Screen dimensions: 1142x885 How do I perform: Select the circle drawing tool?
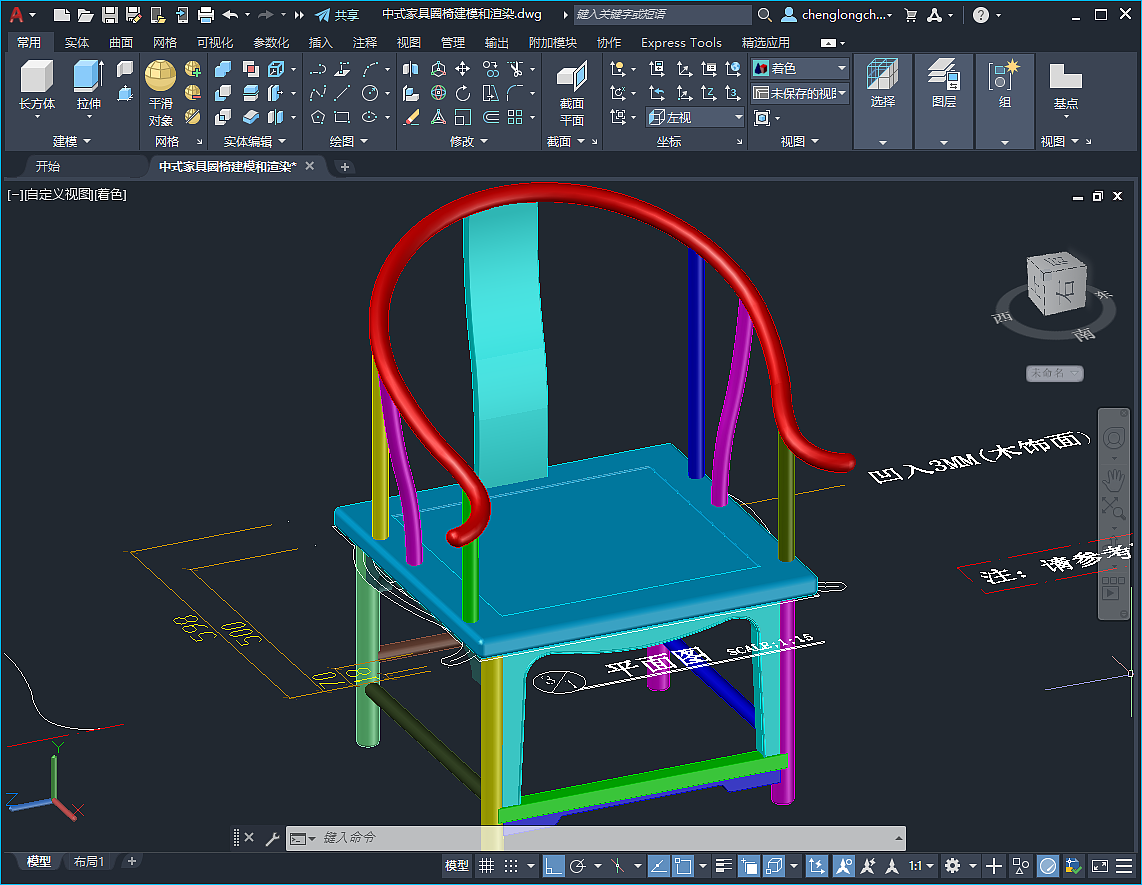pyautogui.click(x=370, y=93)
